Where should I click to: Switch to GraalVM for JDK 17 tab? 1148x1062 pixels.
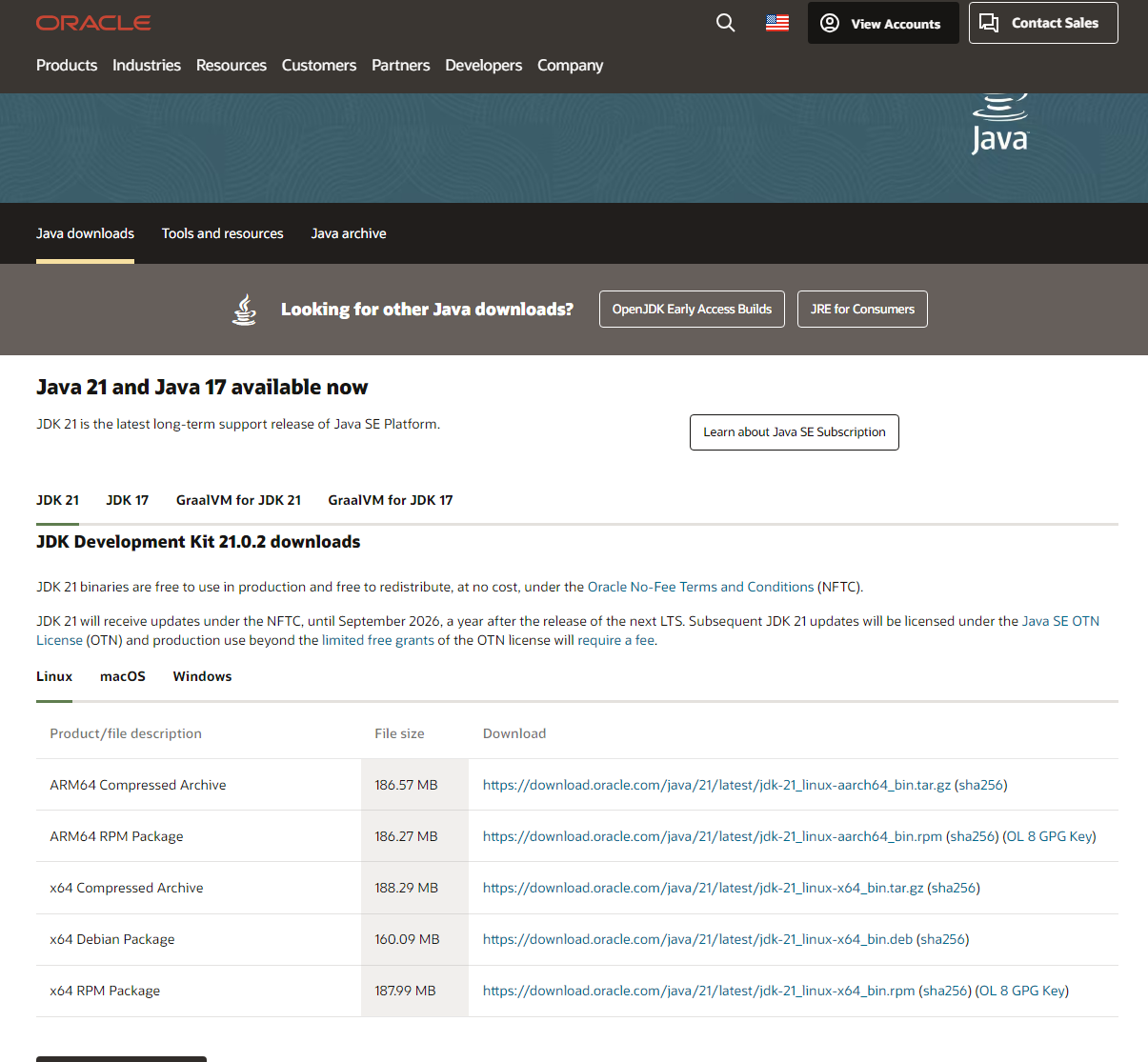tap(391, 500)
